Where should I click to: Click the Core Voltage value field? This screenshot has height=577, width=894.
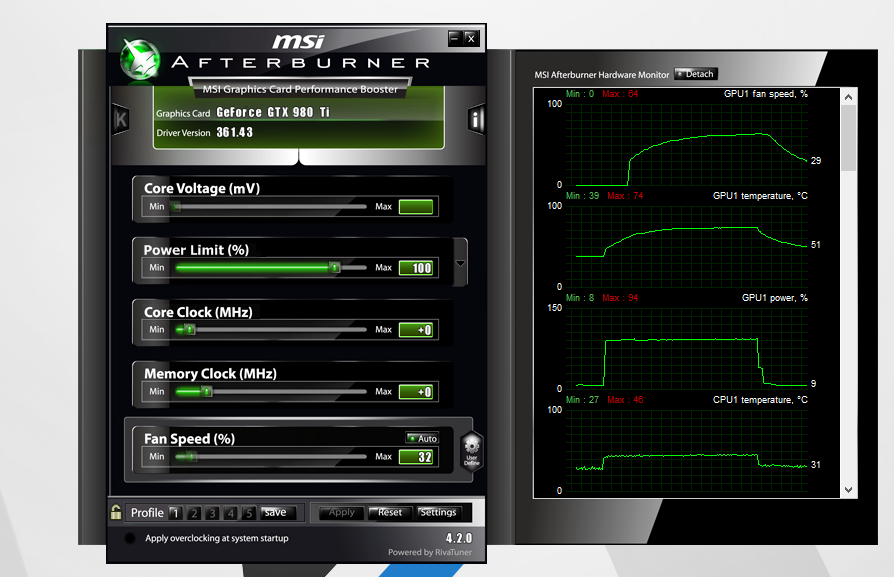pyautogui.click(x=416, y=206)
